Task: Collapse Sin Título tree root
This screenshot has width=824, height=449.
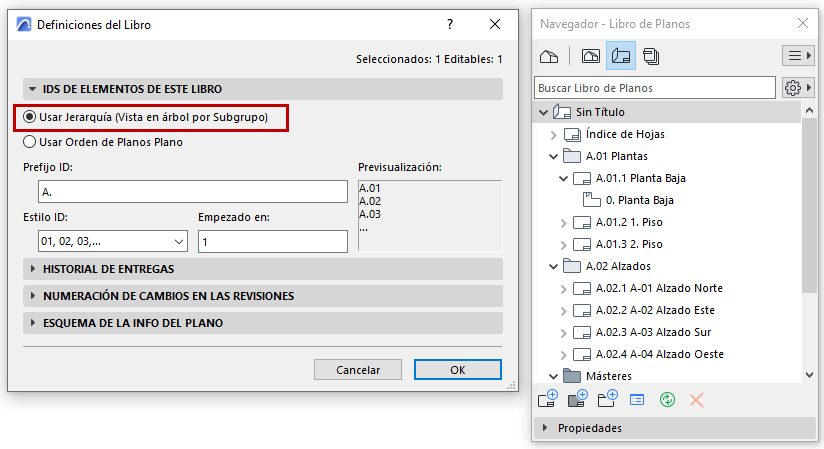Action: point(544,113)
